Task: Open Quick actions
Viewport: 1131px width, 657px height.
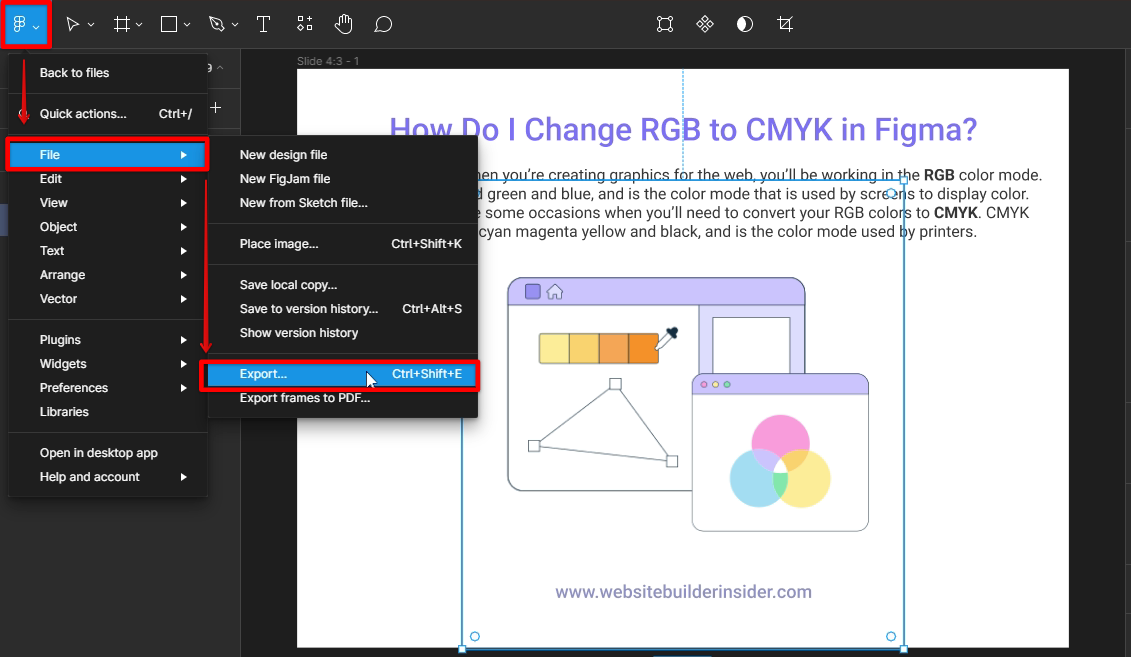Action: (107, 114)
